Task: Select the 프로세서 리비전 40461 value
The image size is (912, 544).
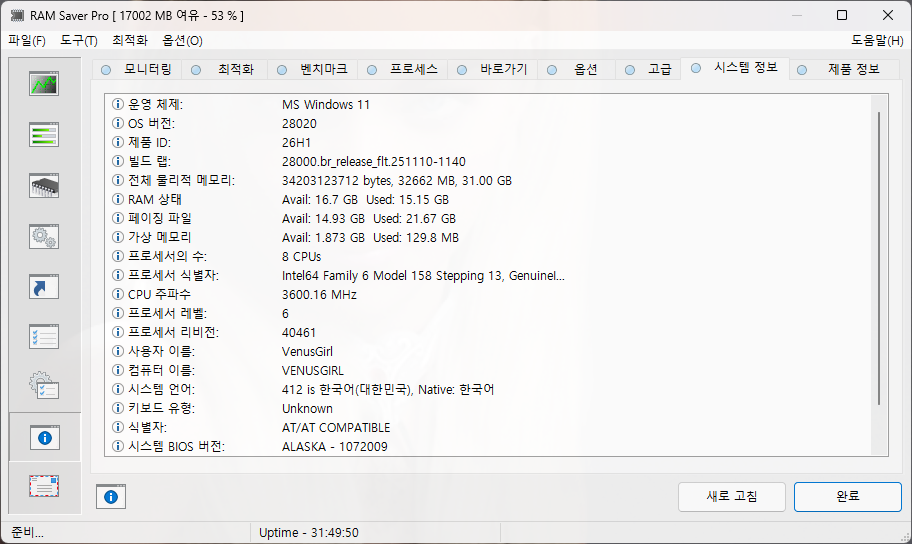Action: [x=298, y=333]
